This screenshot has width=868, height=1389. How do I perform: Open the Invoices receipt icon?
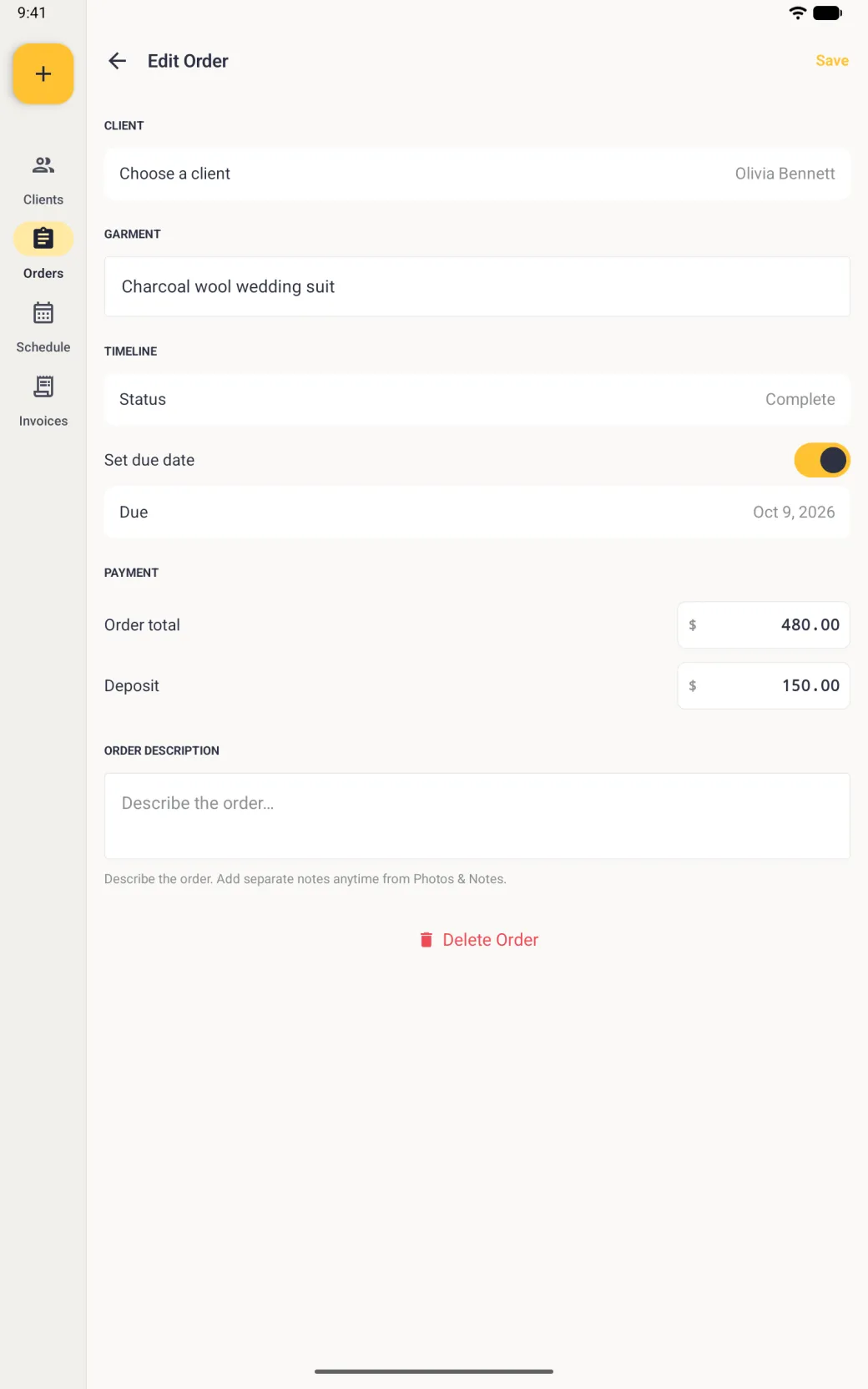[x=43, y=386]
